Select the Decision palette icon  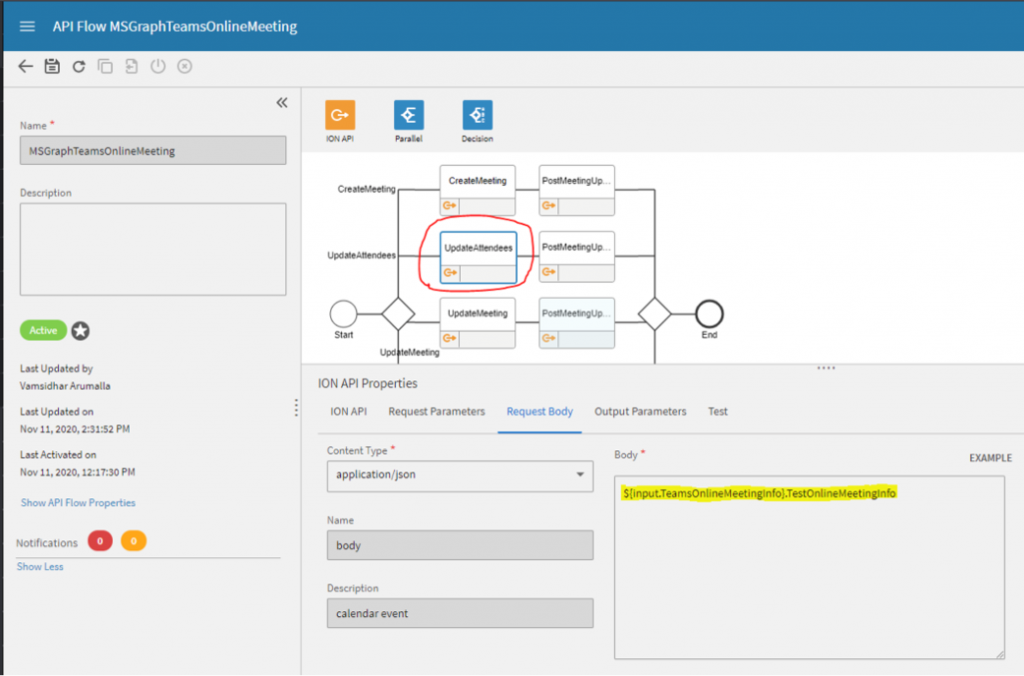(x=477, y=115)
